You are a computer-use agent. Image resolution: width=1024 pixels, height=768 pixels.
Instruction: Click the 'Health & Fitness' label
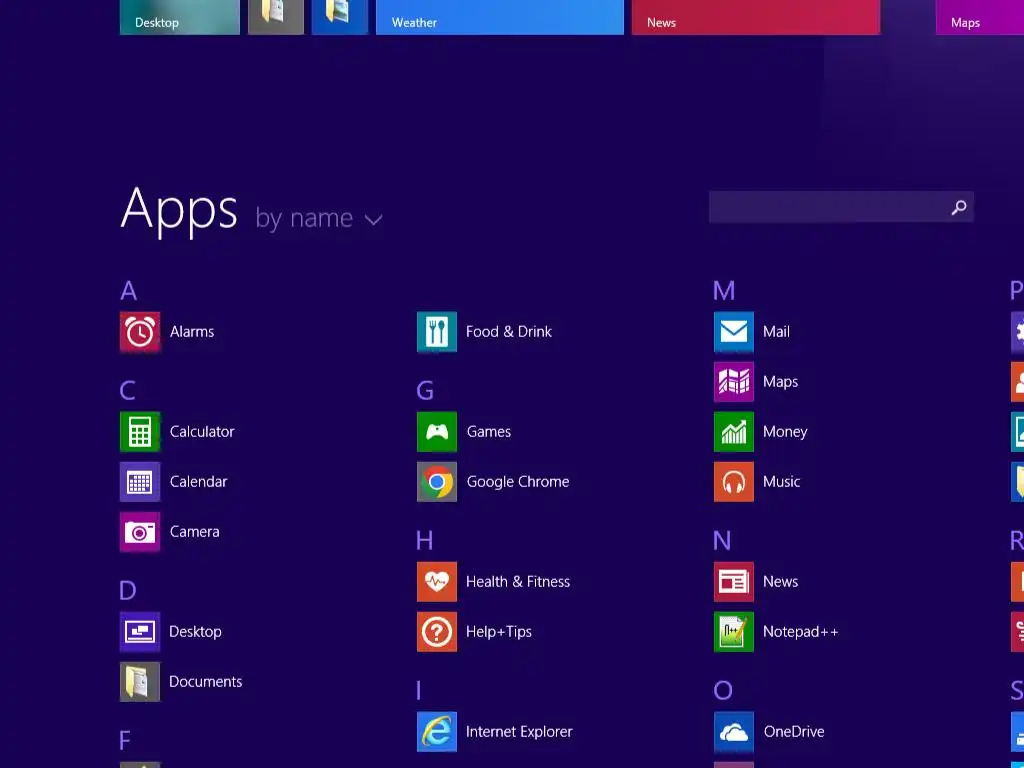point(518,582)
